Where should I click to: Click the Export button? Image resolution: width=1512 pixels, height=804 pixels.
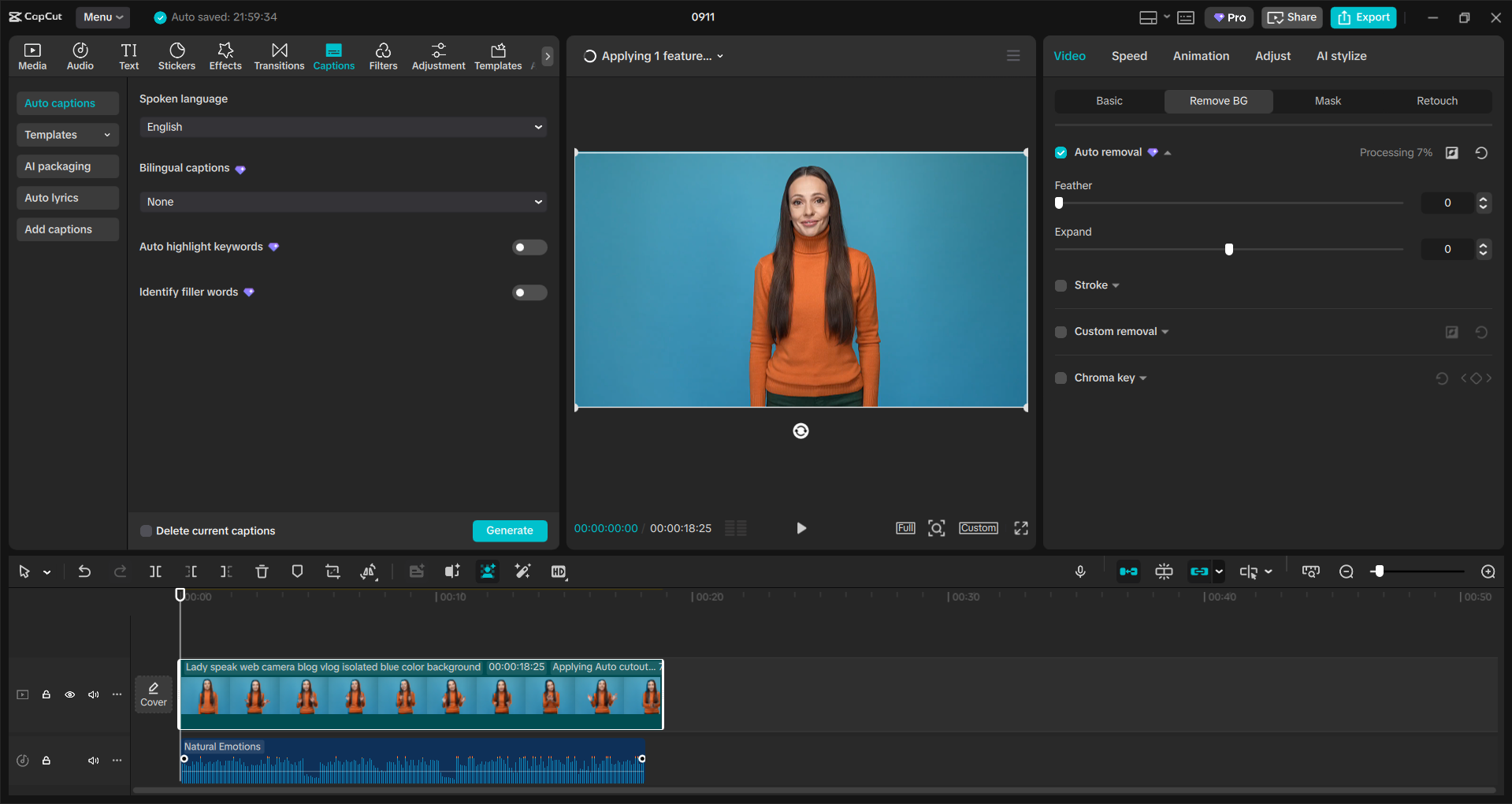point(1362,17)
